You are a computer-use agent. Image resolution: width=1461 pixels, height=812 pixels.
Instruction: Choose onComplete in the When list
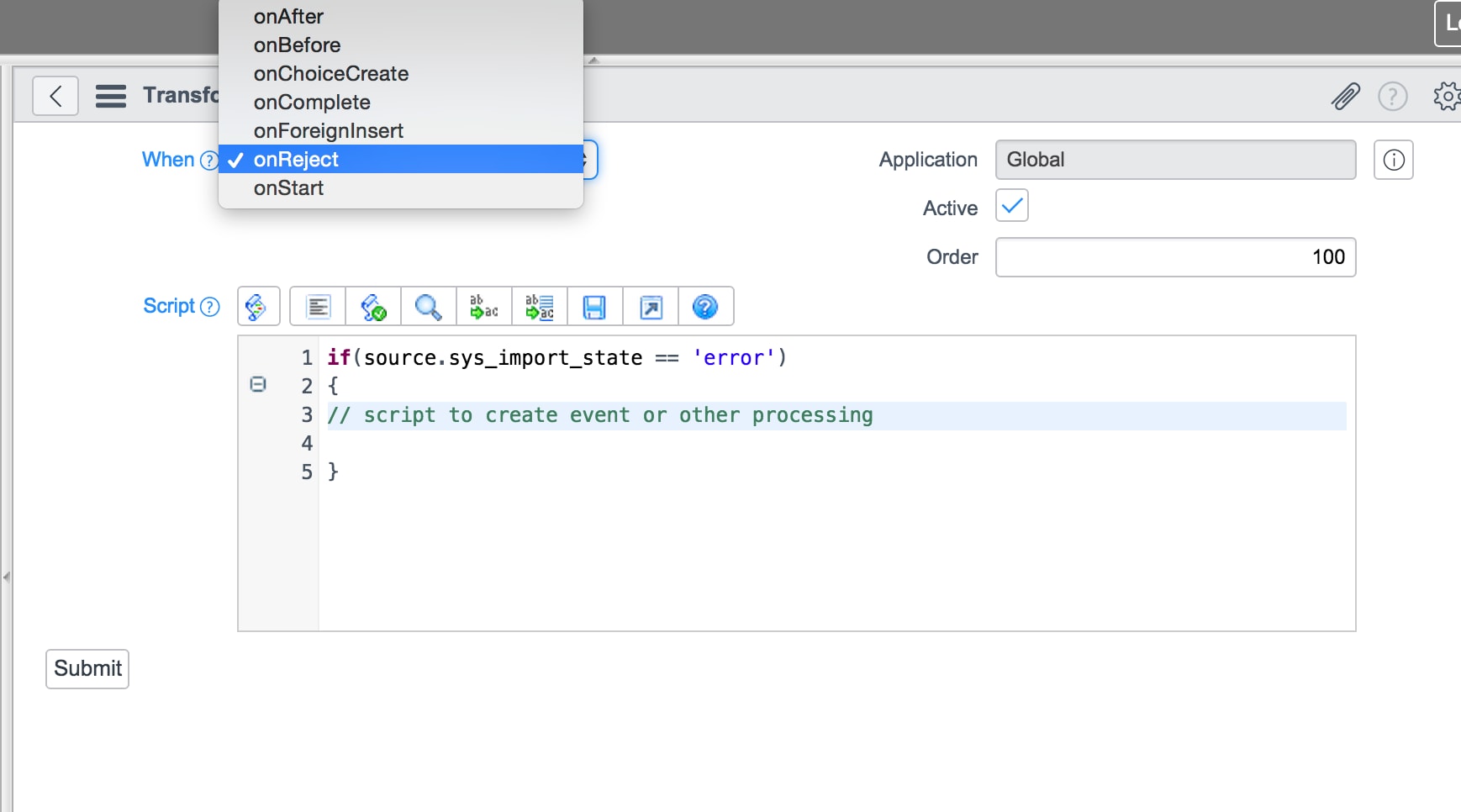[312, 103]
